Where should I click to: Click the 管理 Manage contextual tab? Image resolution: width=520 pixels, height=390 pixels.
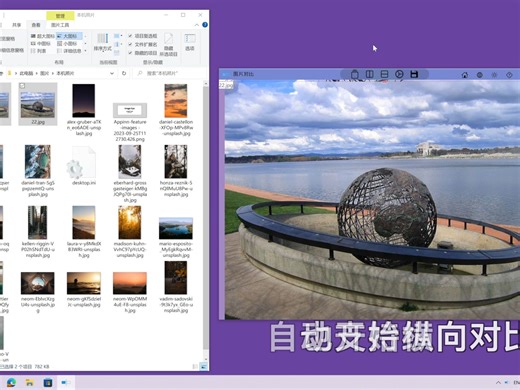pyautogui.click(x=60, y=16)
